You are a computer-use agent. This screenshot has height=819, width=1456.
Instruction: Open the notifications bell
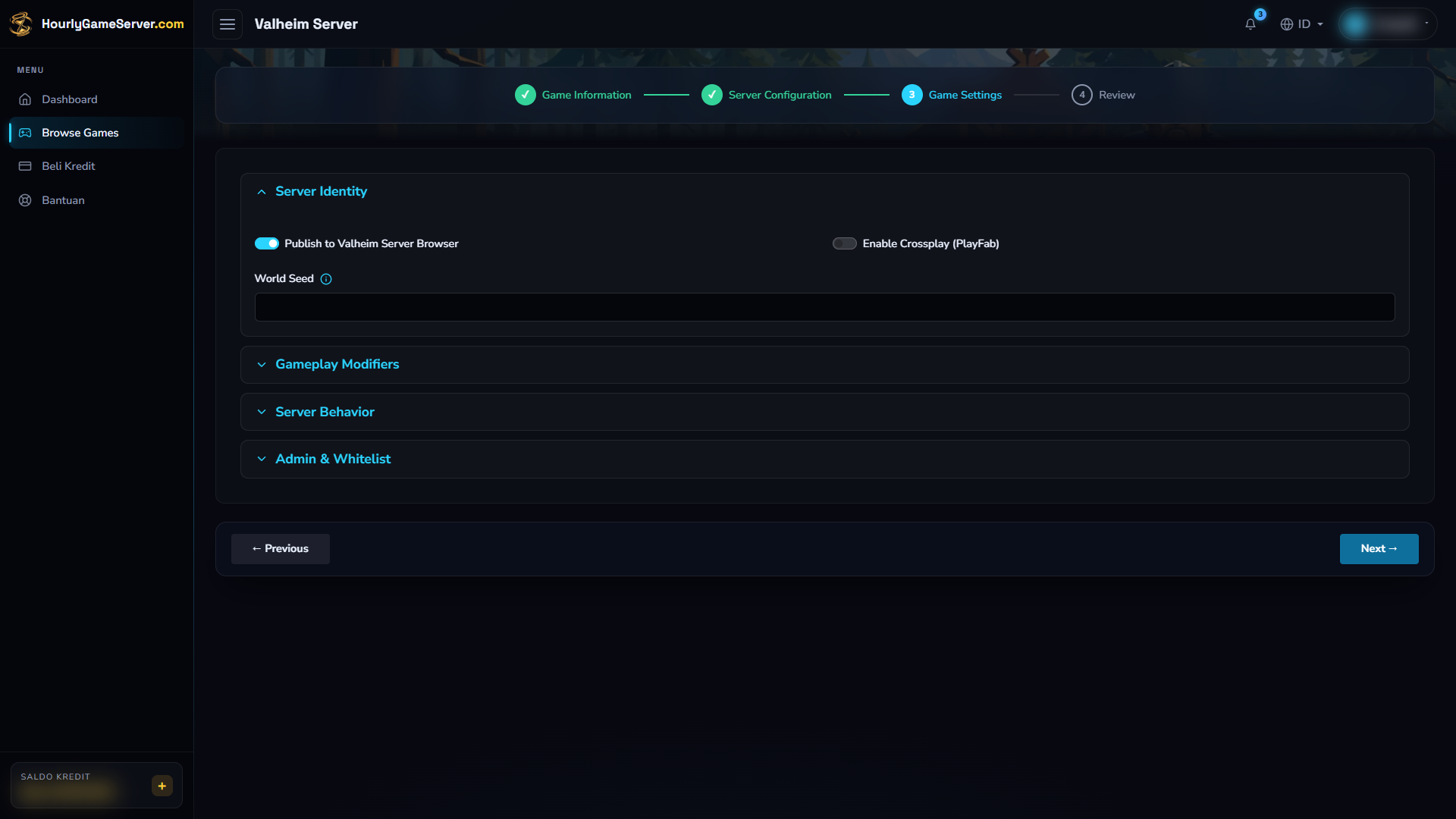(x=1250, y=24)
